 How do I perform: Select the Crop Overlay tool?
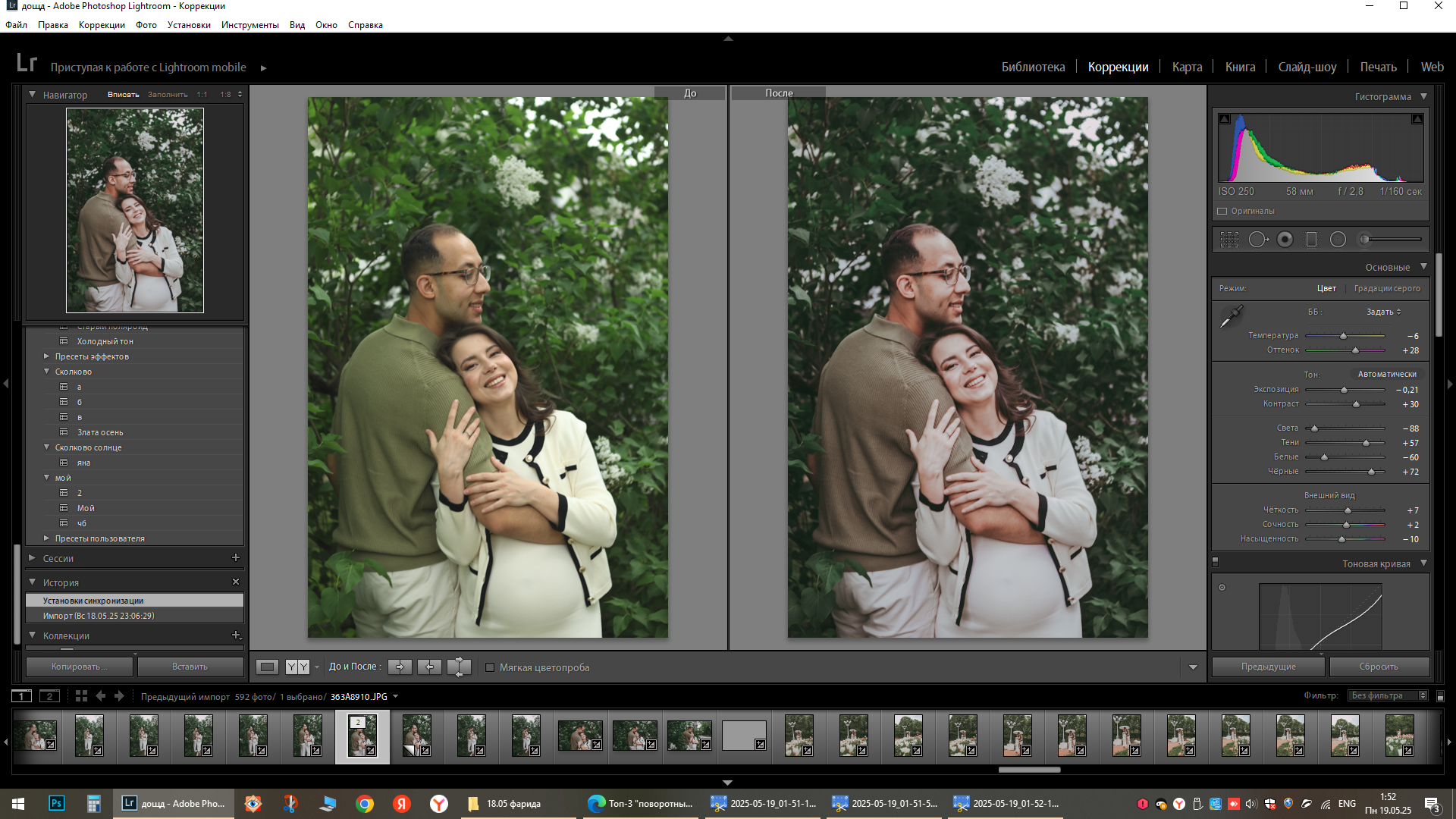point(1229,240)
